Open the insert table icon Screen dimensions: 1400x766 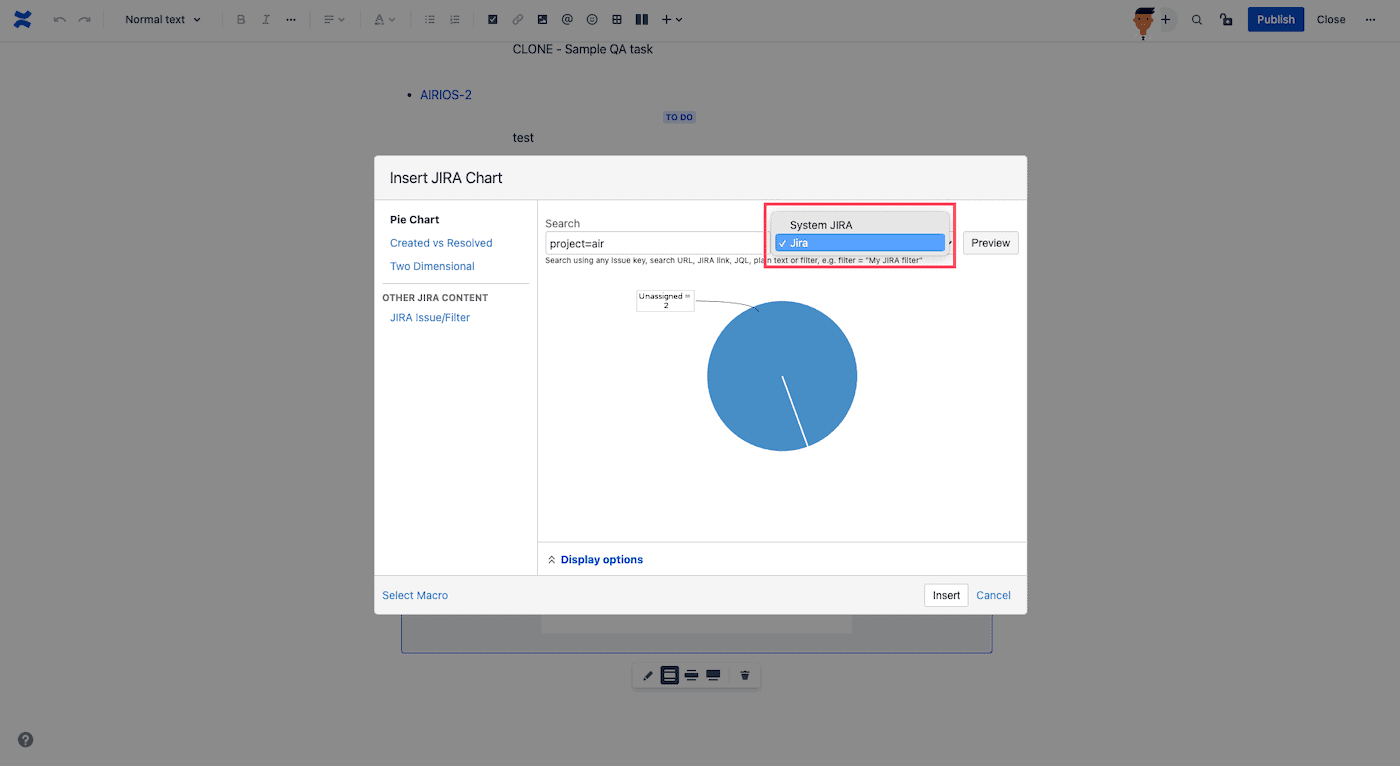tap(616, 19)
